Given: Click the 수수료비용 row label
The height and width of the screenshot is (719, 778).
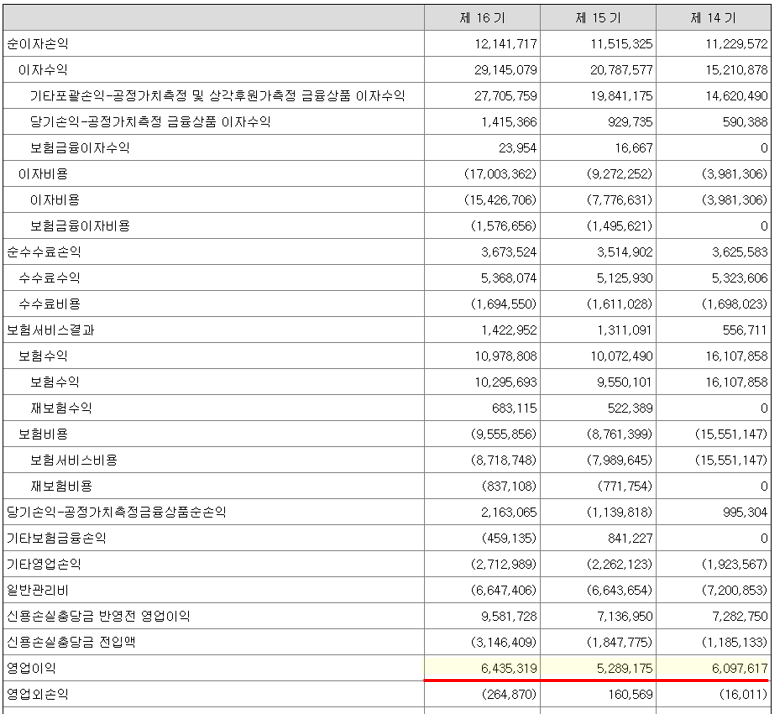Looking at the screenshot, I should click(49, 304).
